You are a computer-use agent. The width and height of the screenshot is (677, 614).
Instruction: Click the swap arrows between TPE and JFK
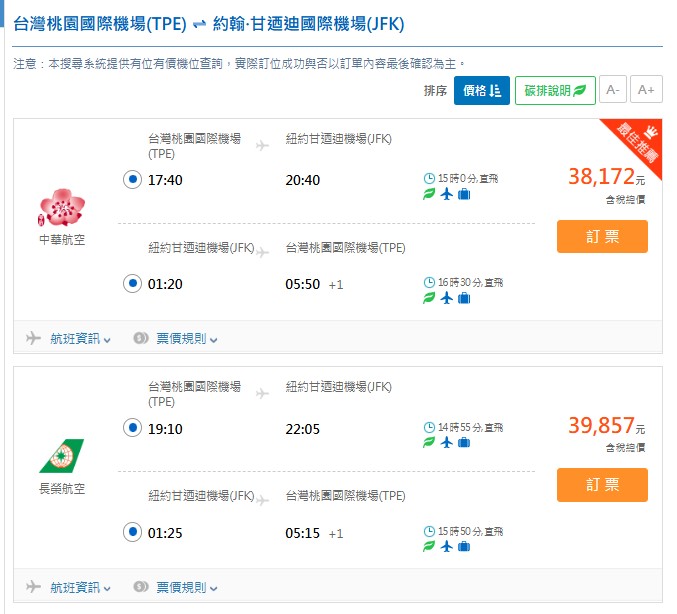(198, 23)
